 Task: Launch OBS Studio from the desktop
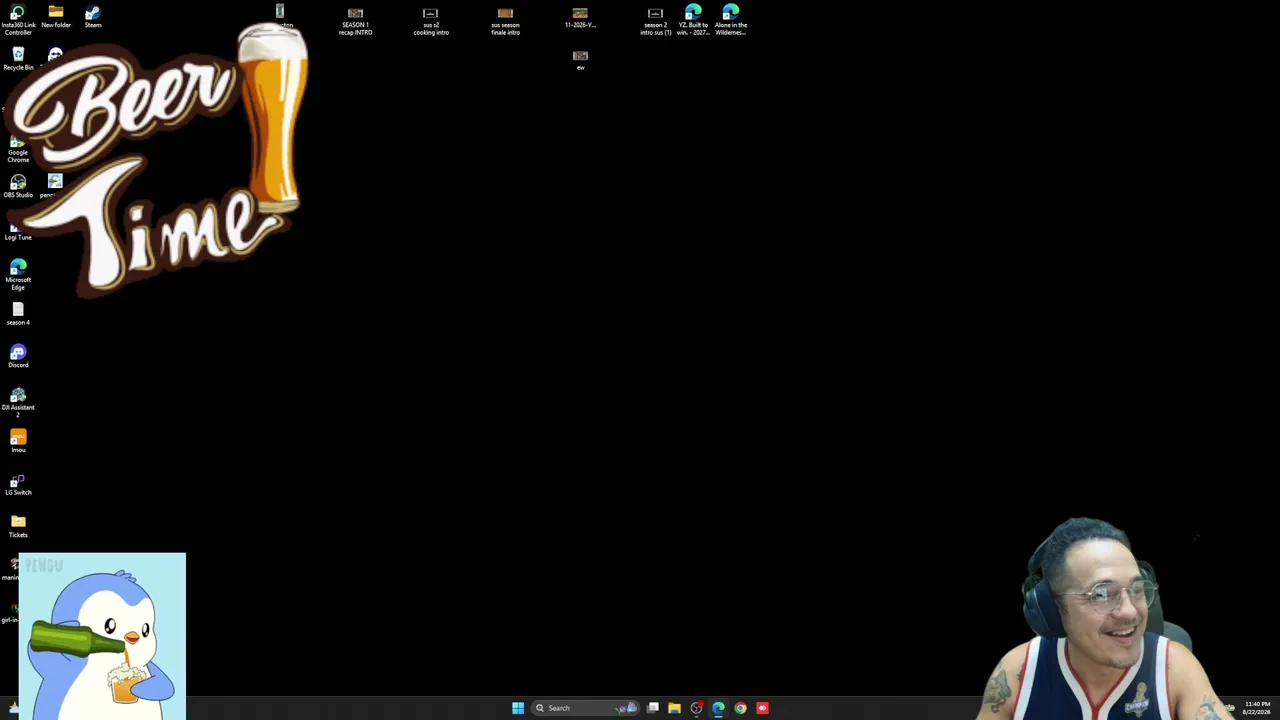click(x=18, y=187)
